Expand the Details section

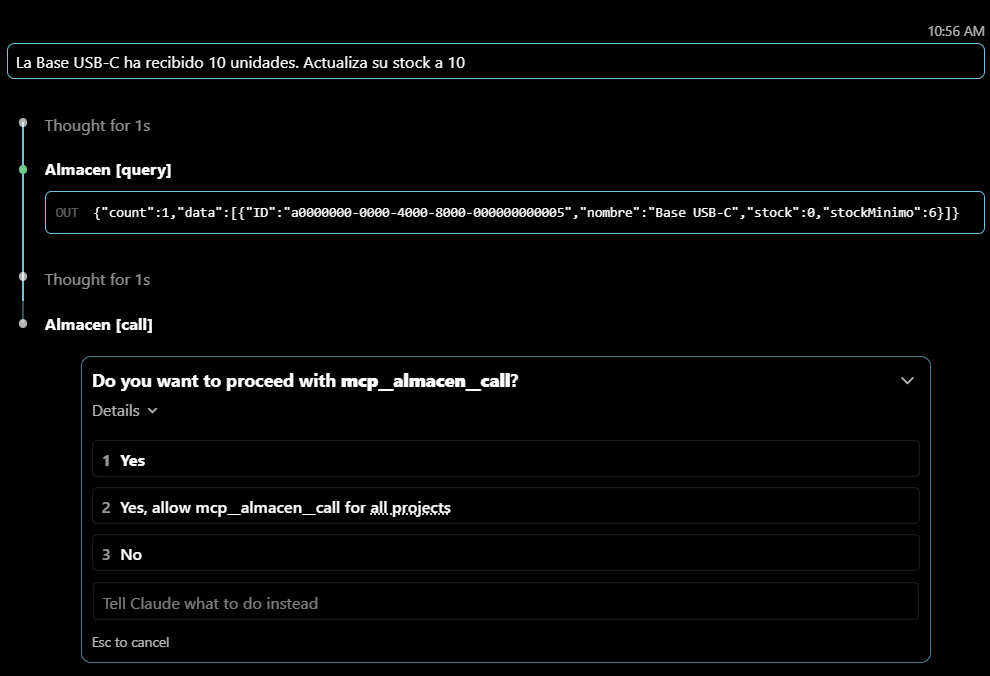124,411
